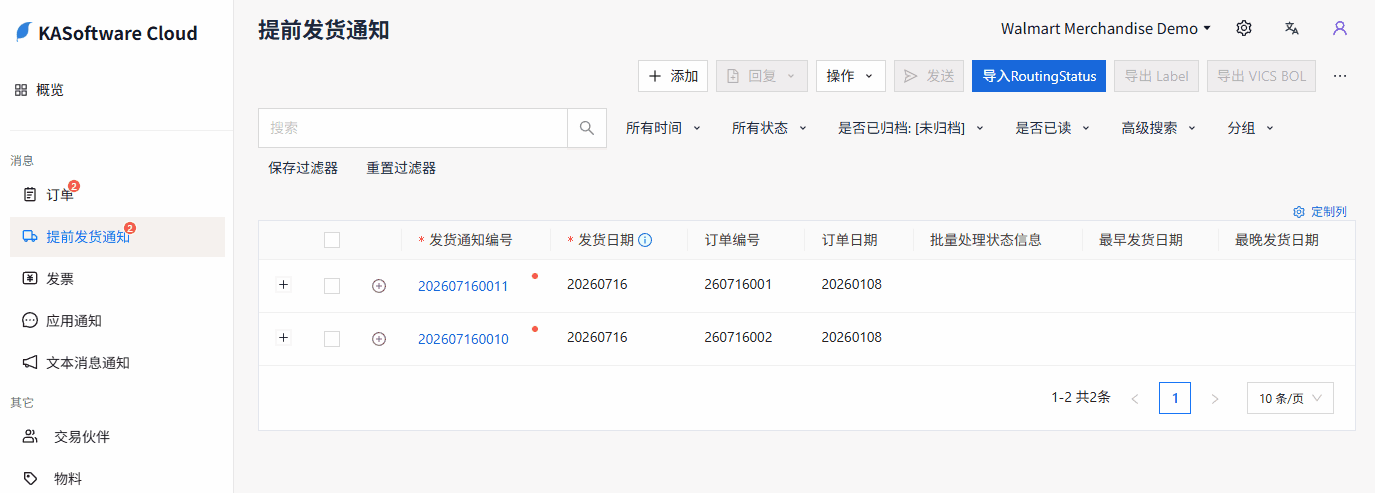Click the language translate icon
1375x493 pixels.
[1292, 28]
